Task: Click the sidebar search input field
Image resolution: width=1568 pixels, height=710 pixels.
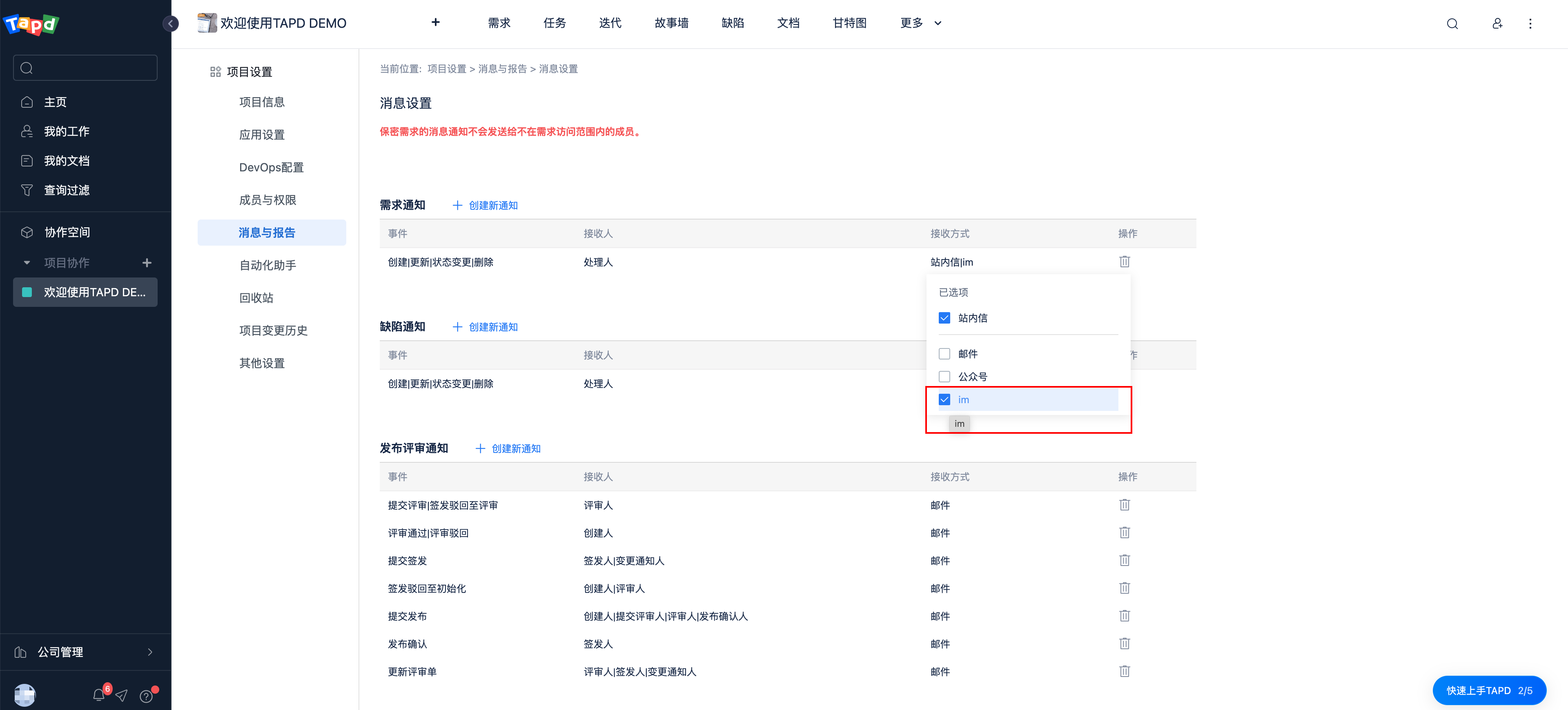Action: point(85,68)
